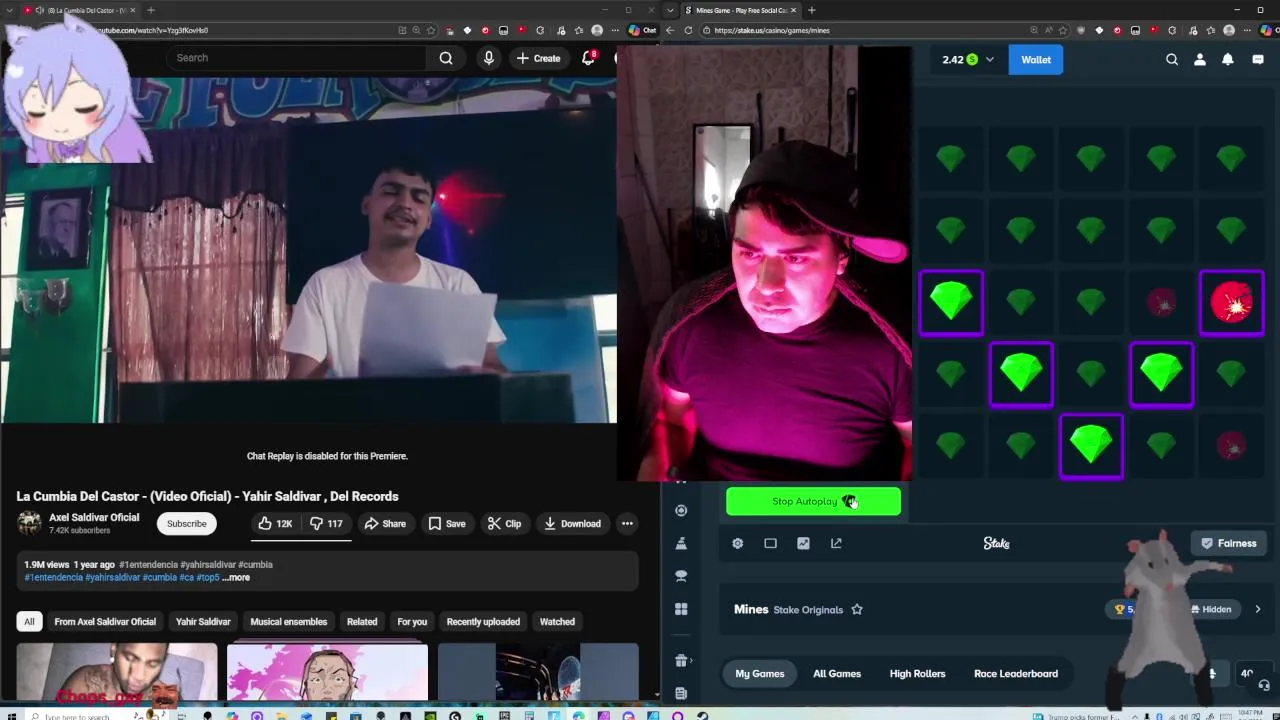Open the pink cartoon thumbnail in recommendations
Screen dimensions: 1280x720
point(327,672)
